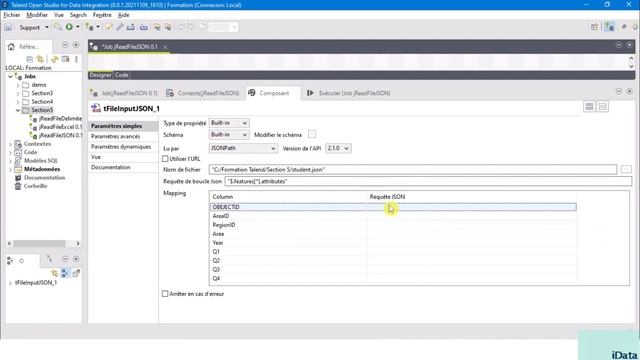Open the Modifier menu
This screenshot has height=360, width=640.
click(x=37, y=15)
